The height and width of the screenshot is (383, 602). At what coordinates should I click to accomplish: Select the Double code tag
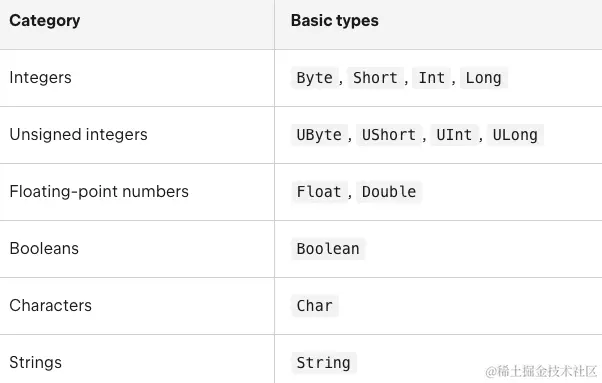click(x=389, y=192)
